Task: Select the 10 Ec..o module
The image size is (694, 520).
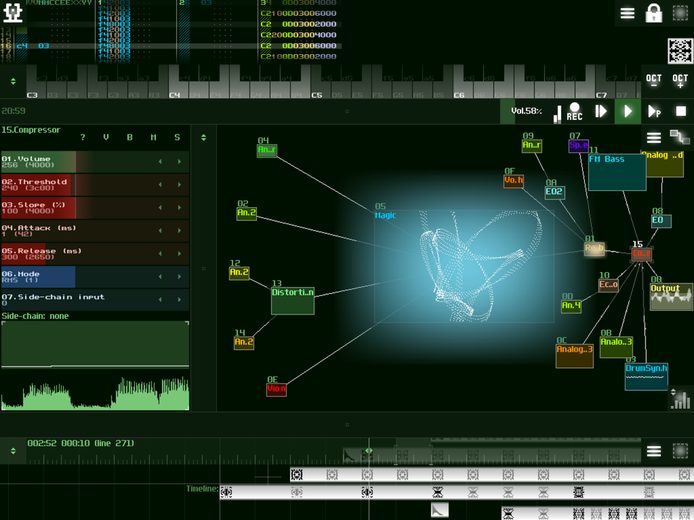Action: click(608, 285)
